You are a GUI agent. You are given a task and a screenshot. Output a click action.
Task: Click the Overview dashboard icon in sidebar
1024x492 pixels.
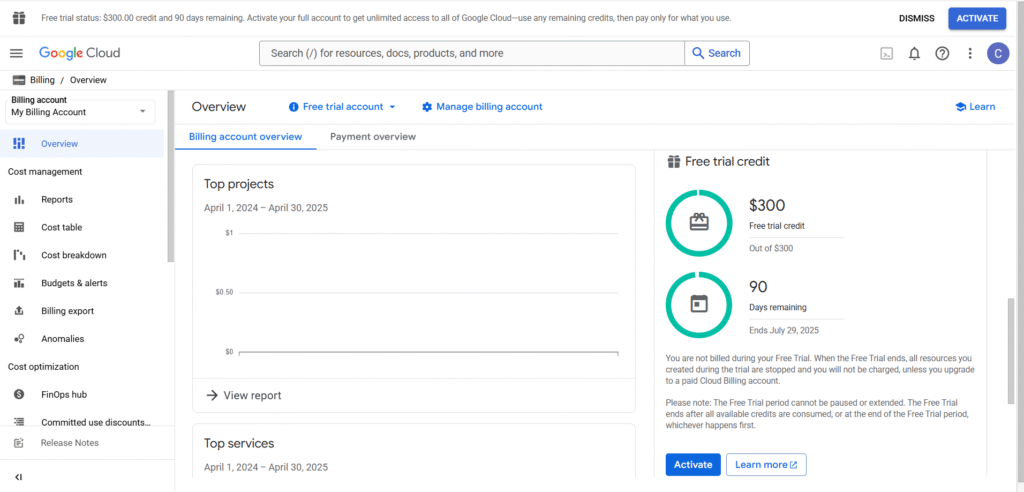pyautogui.click(x=19, y=144)
